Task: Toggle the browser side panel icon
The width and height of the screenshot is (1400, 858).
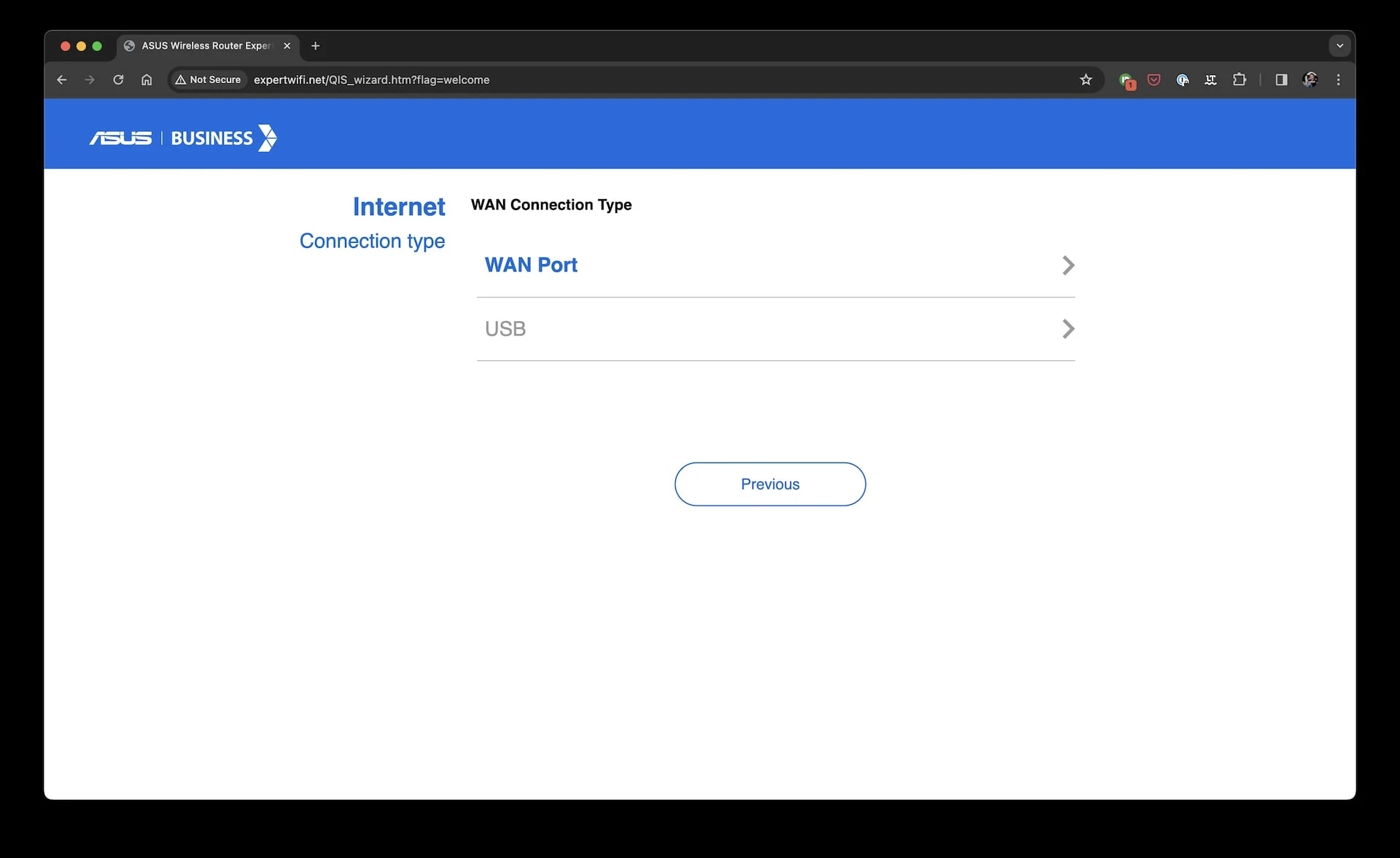Action: [x=1281, y=80]
